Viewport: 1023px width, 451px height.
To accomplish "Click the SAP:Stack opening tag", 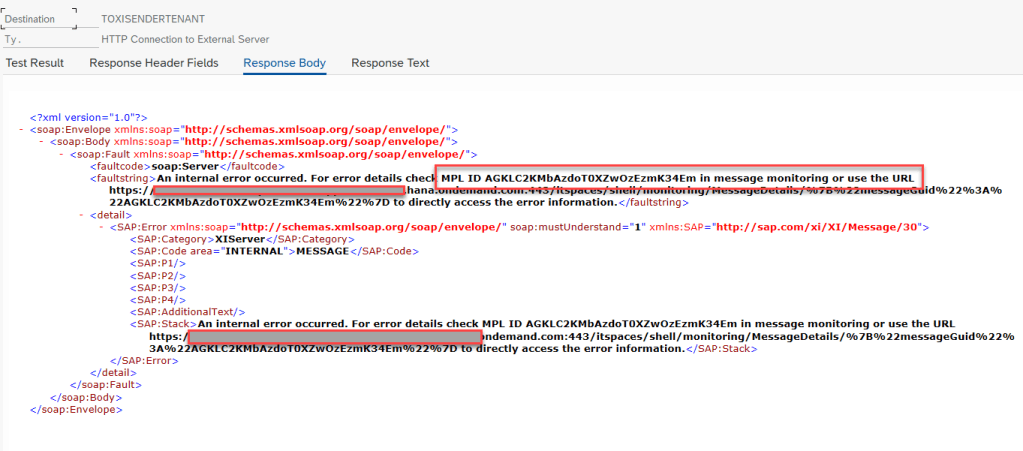I will (x=163, y=324).
